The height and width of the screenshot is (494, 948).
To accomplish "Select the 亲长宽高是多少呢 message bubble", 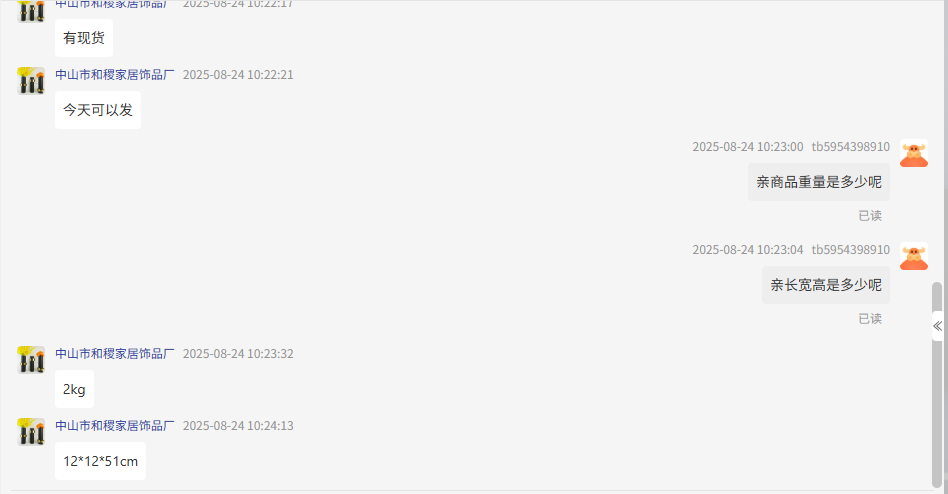I will point(826,285).
